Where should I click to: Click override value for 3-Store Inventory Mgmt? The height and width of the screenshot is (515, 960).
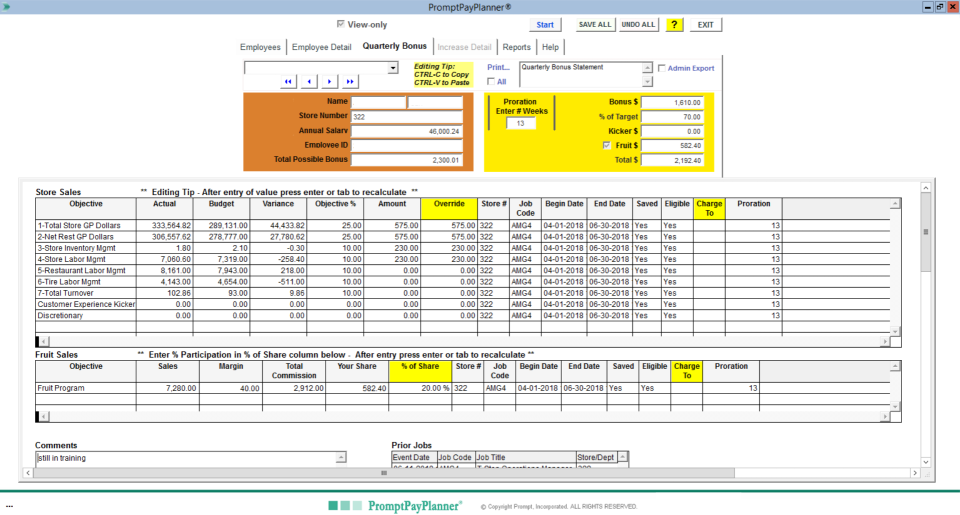click(x=449, y=248)
